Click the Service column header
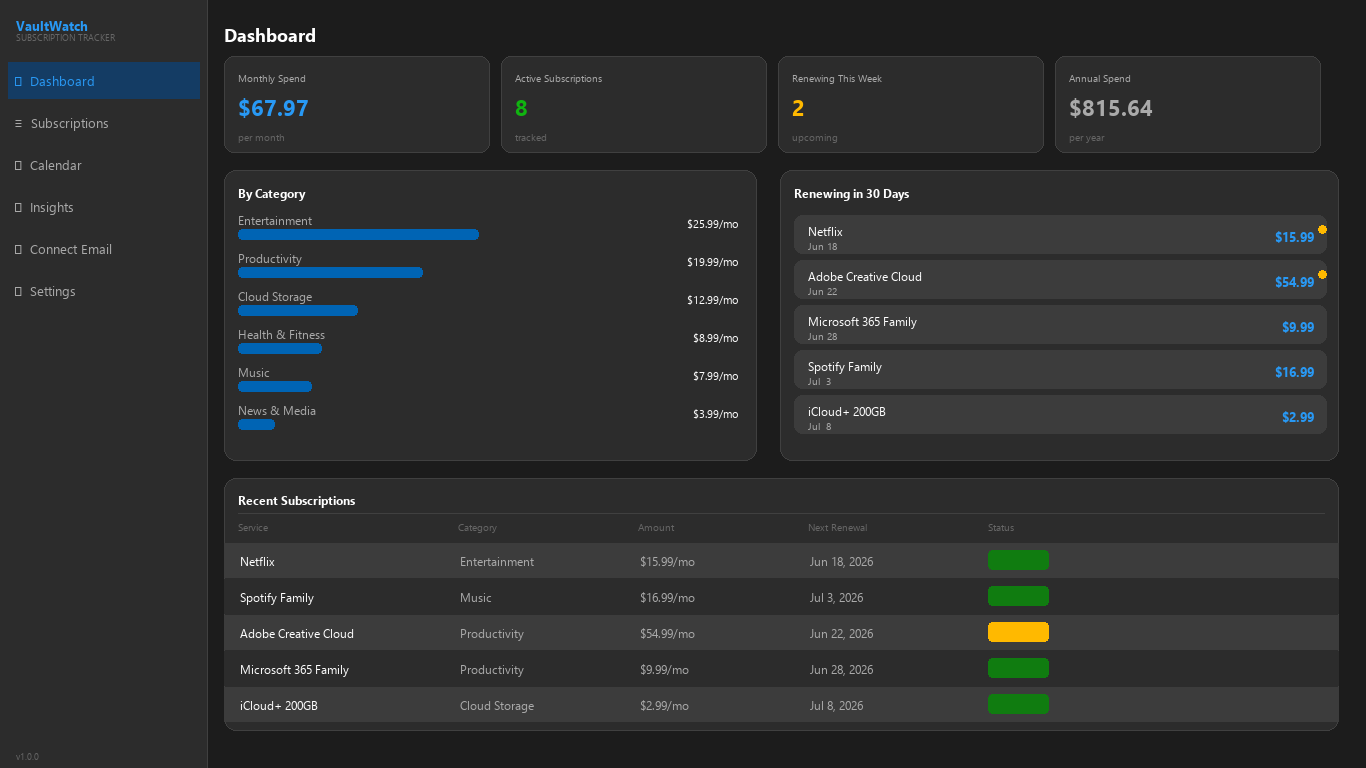 [253, 528]
